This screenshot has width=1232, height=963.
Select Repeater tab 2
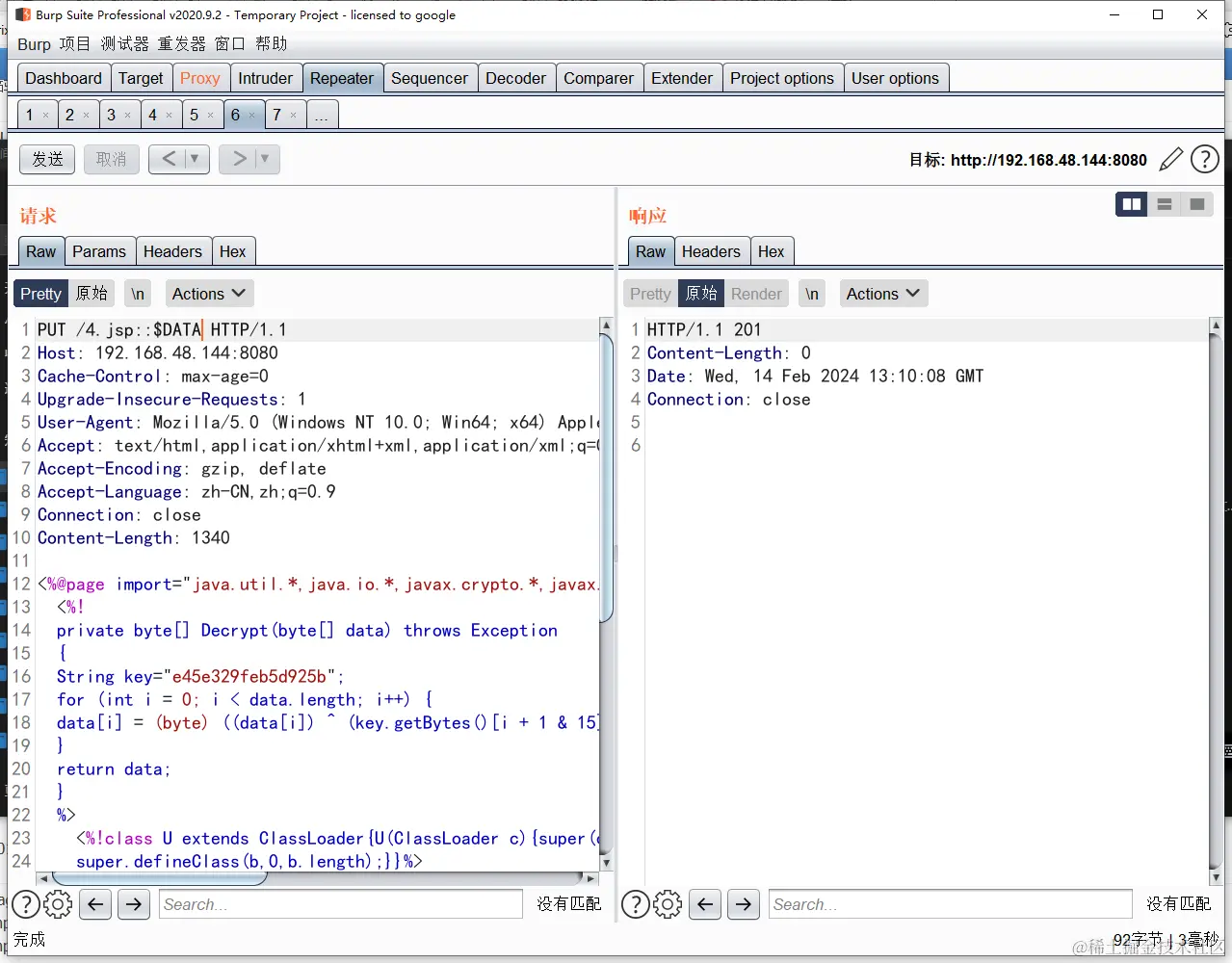coord(69,116)
